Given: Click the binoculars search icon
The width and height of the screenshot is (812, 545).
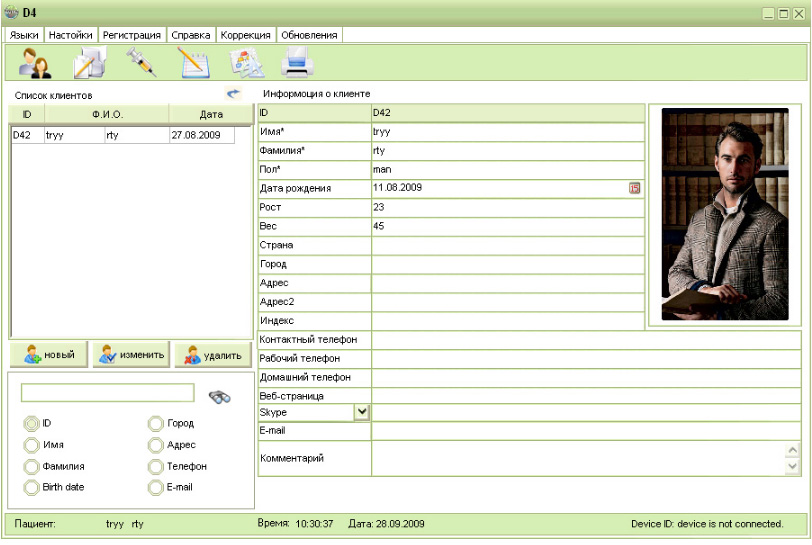Looking at the screenshot, I should (220, 397).
